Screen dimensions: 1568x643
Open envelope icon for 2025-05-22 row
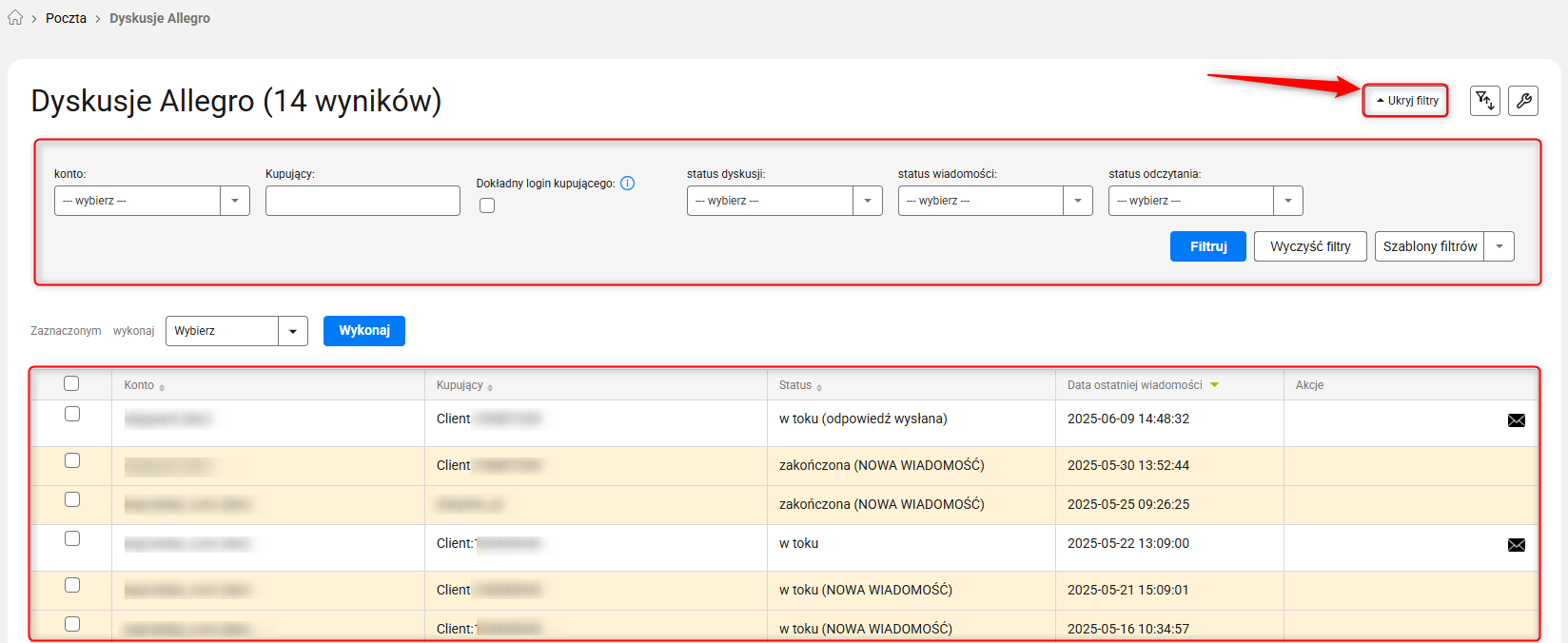(x=1517, y=545)
